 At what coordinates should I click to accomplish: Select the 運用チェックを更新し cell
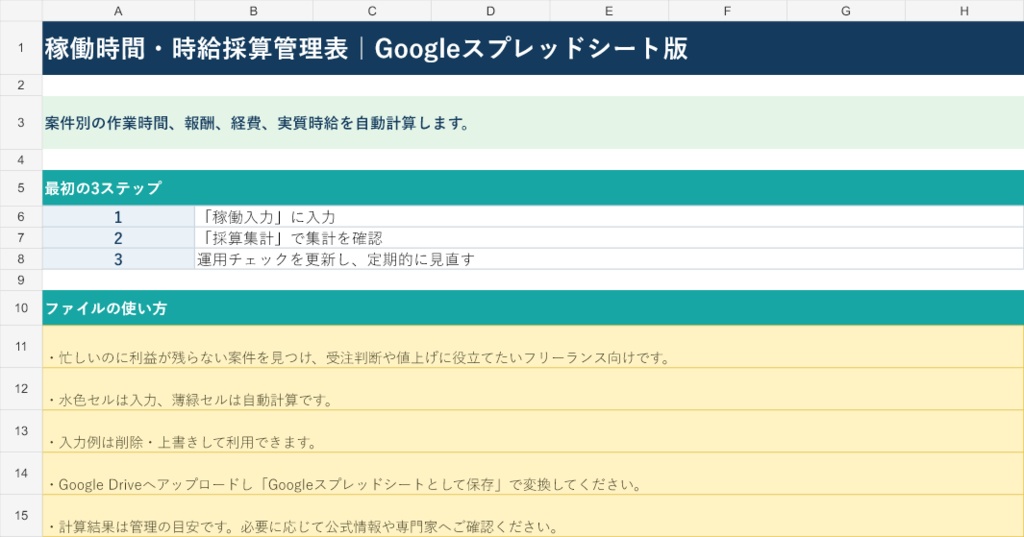(609, 259)
